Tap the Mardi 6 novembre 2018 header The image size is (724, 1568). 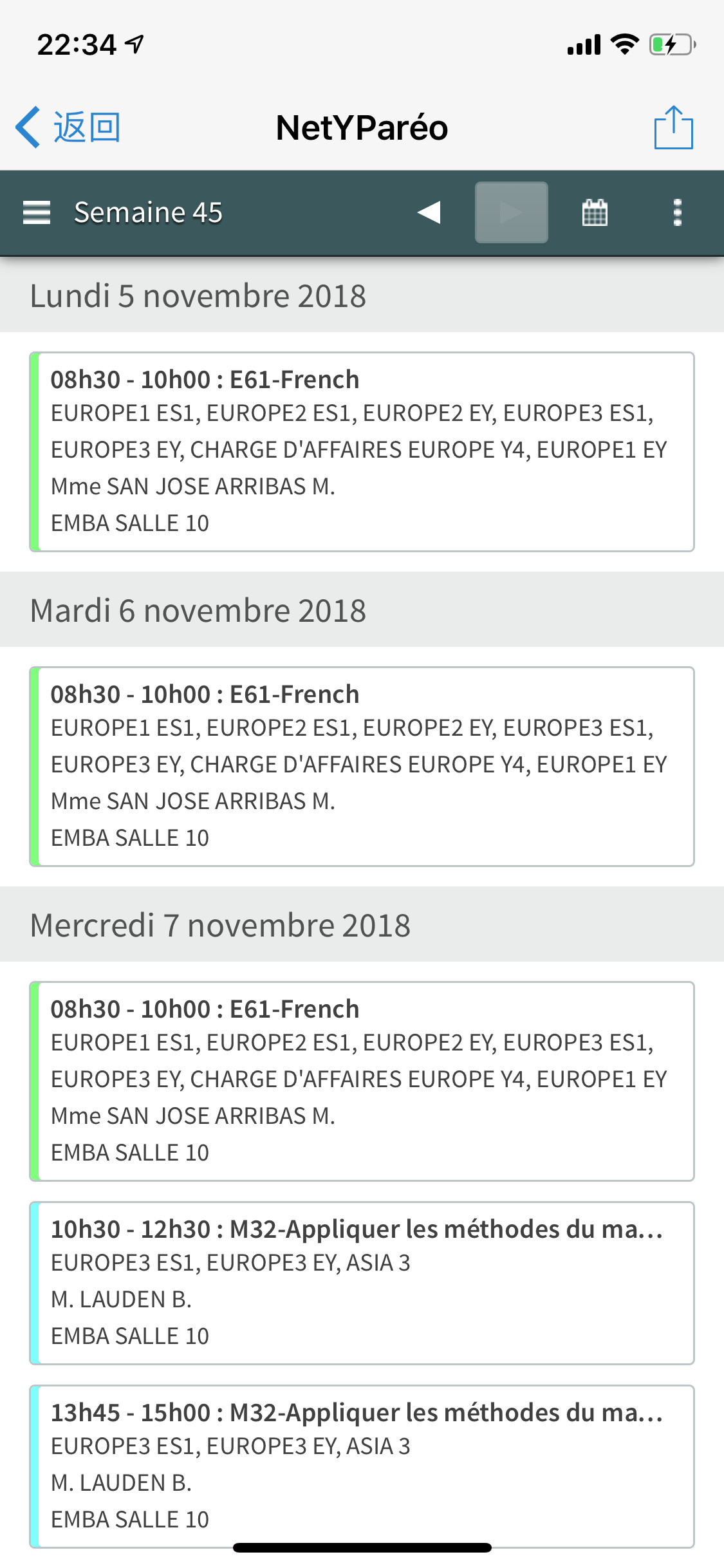click(198, 611)
